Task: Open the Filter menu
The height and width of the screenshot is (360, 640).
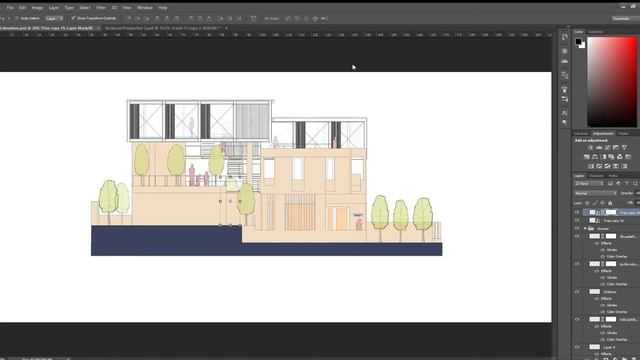Action: (x=101, y=7)
